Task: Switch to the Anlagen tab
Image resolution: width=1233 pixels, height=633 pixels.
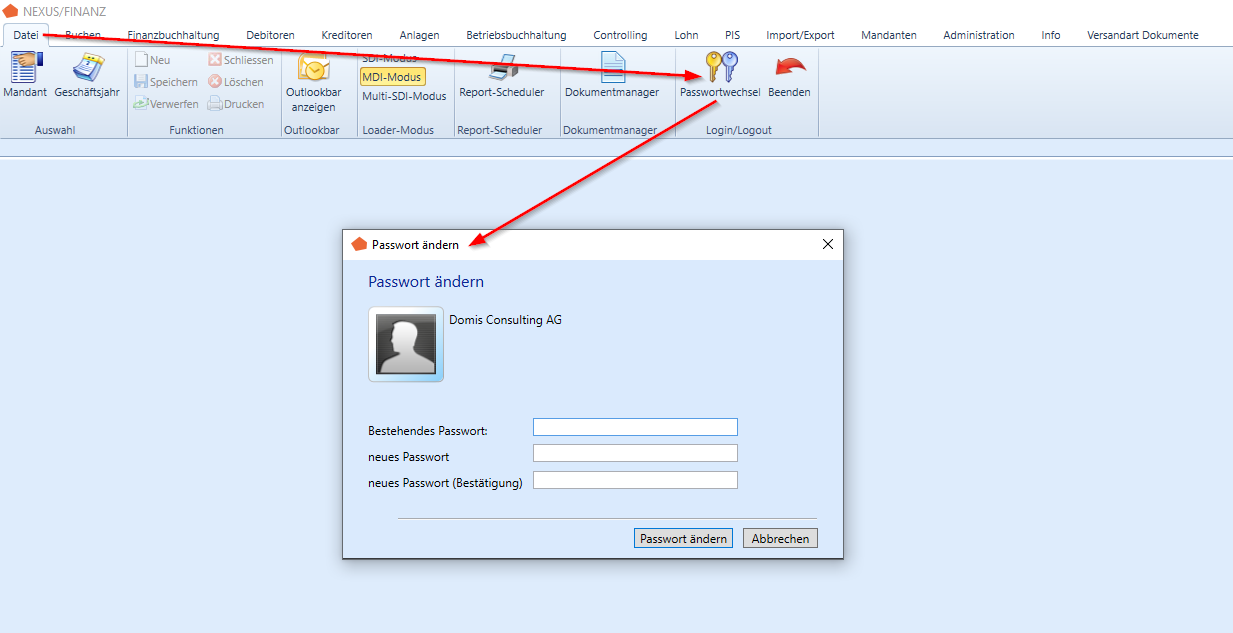Action: [419, 35]
